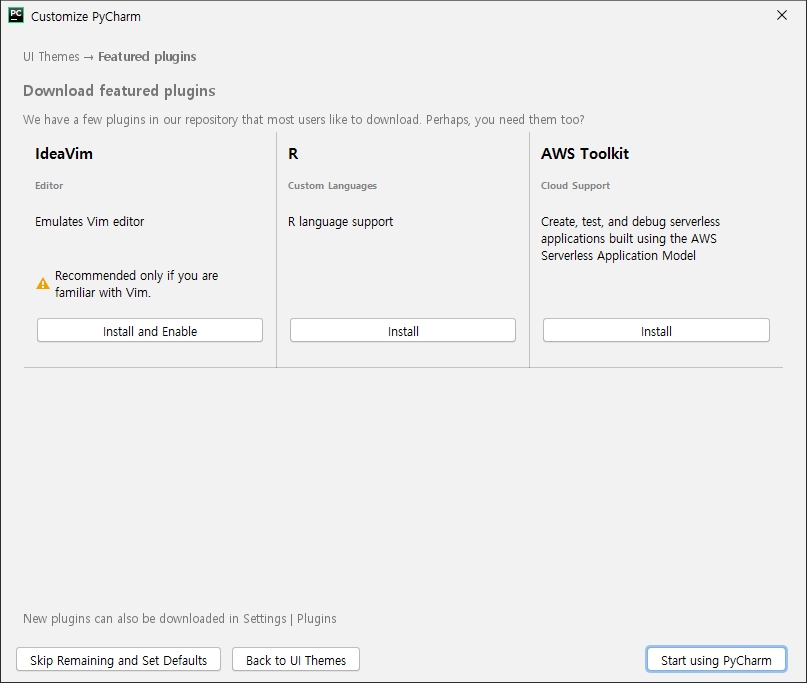The image size is (807, 683).
Task: Close the Customize PyCharm dialog
Action: click(781, 15)
